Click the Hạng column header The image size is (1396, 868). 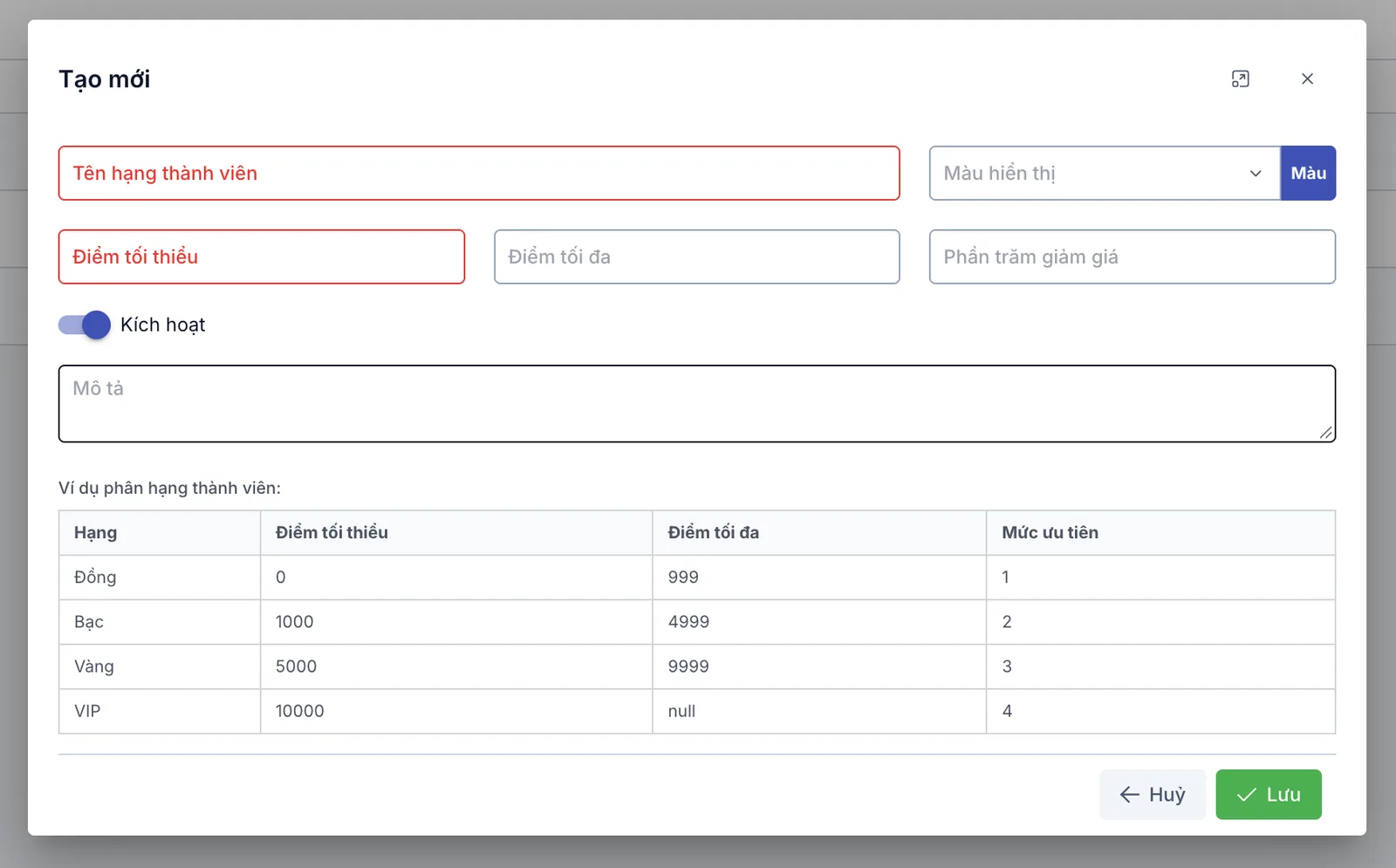click(x=160, y=533)
